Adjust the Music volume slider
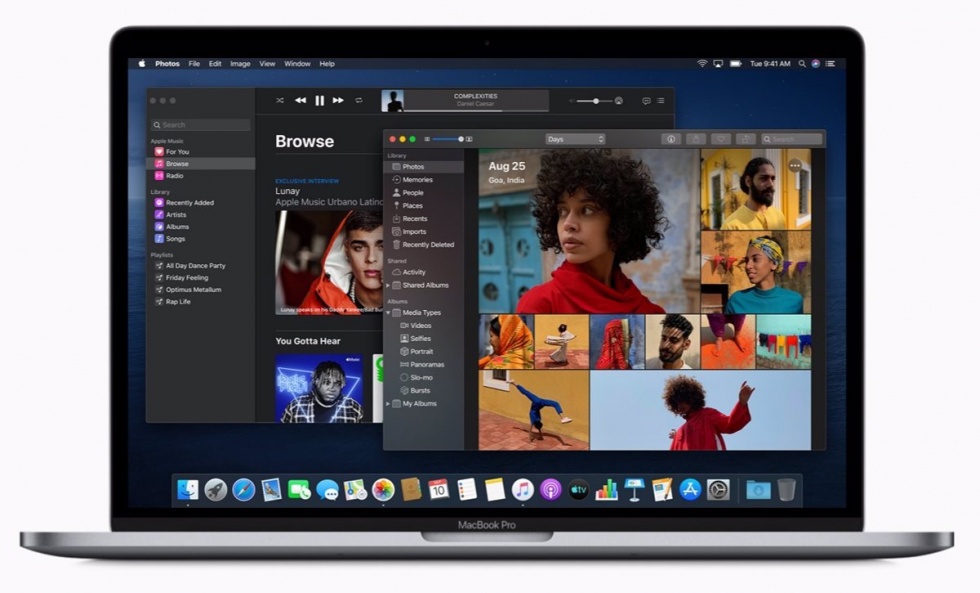 [596, 101]
